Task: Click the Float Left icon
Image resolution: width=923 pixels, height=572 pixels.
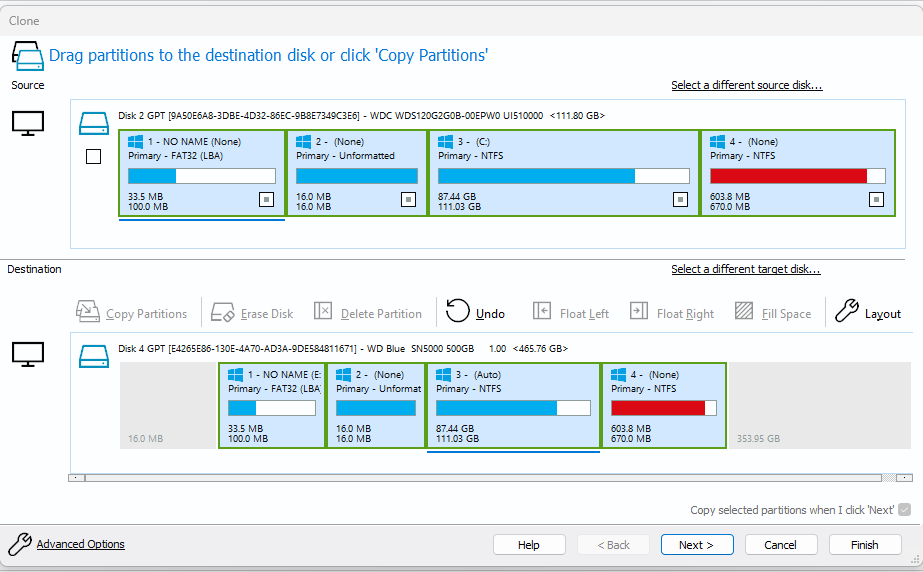Action: click(x=541, y=312)
